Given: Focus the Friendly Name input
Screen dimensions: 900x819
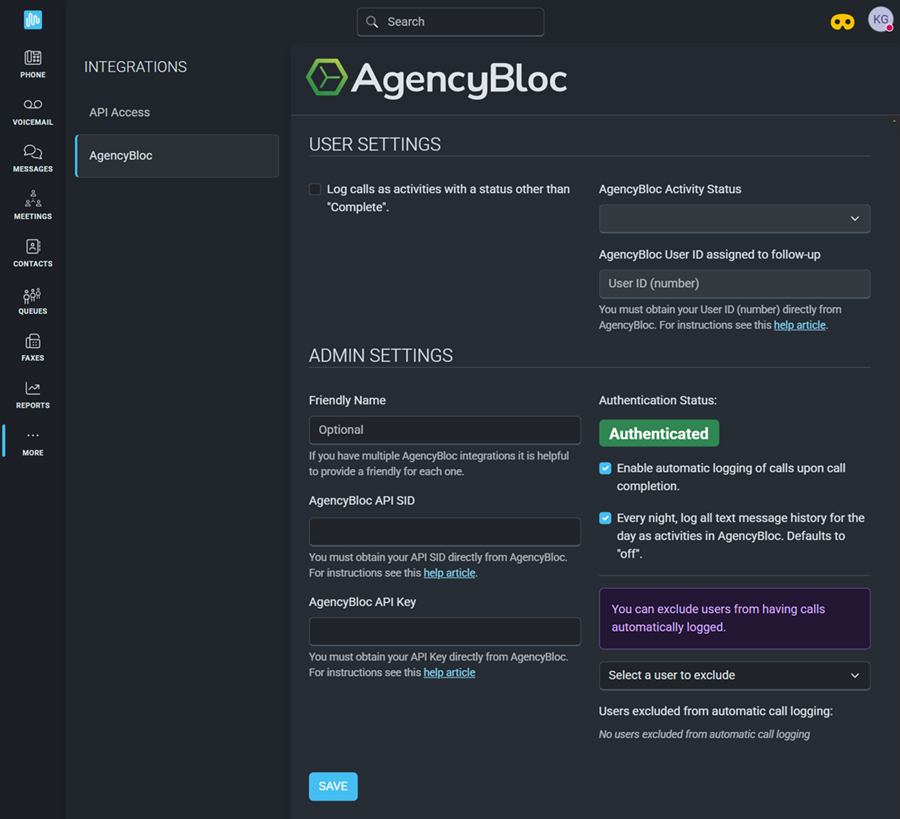Looking at the screenshot, I should [444, 430].
